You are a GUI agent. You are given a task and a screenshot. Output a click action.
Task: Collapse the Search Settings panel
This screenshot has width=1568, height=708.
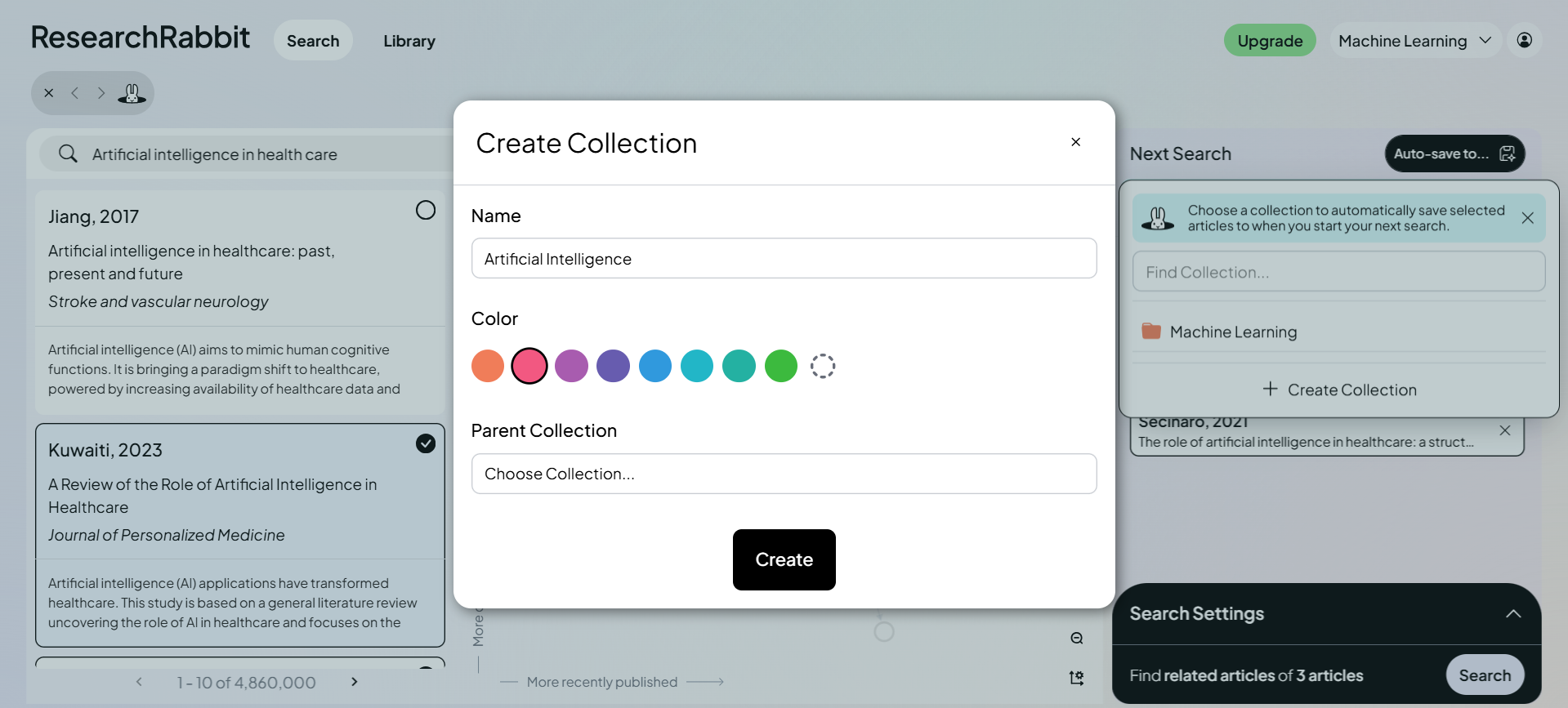click(x=1513, y=614)
